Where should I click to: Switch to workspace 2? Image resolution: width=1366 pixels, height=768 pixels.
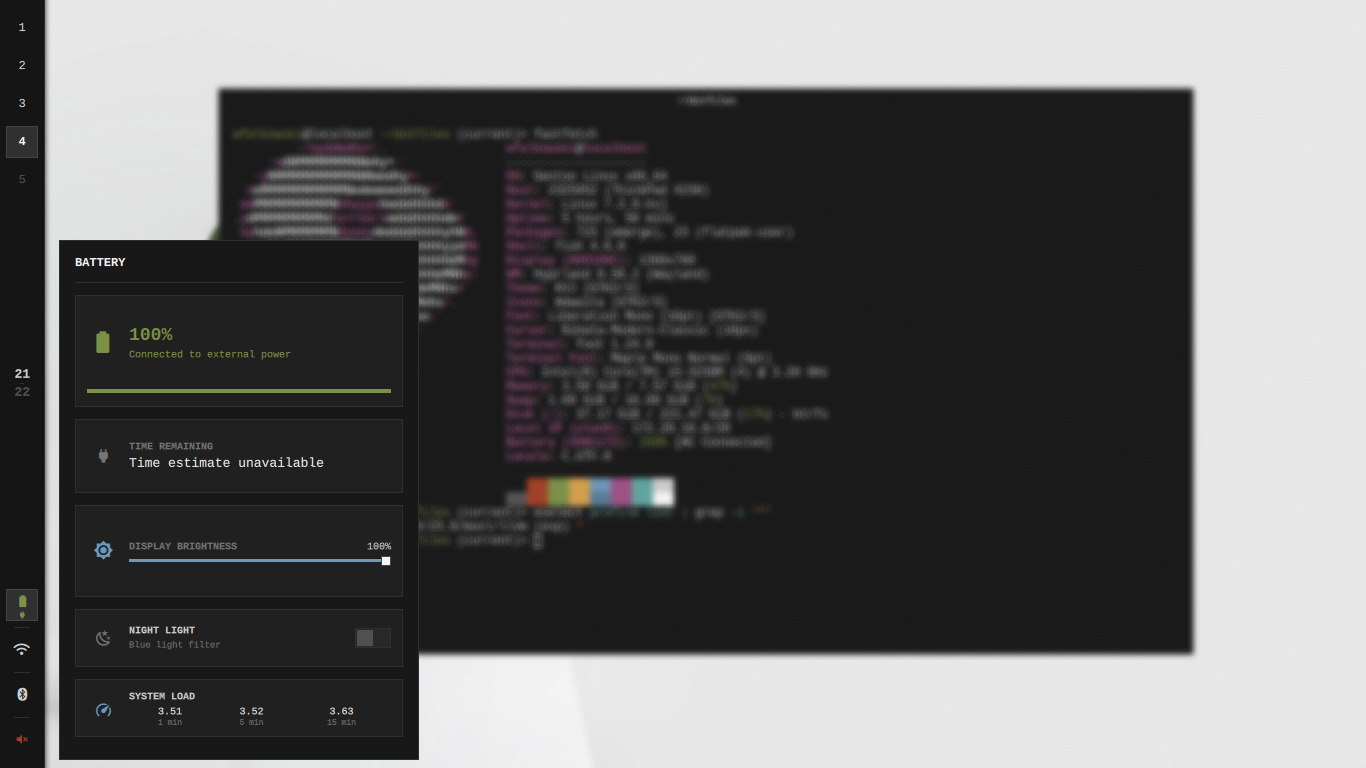pos(22,66)
